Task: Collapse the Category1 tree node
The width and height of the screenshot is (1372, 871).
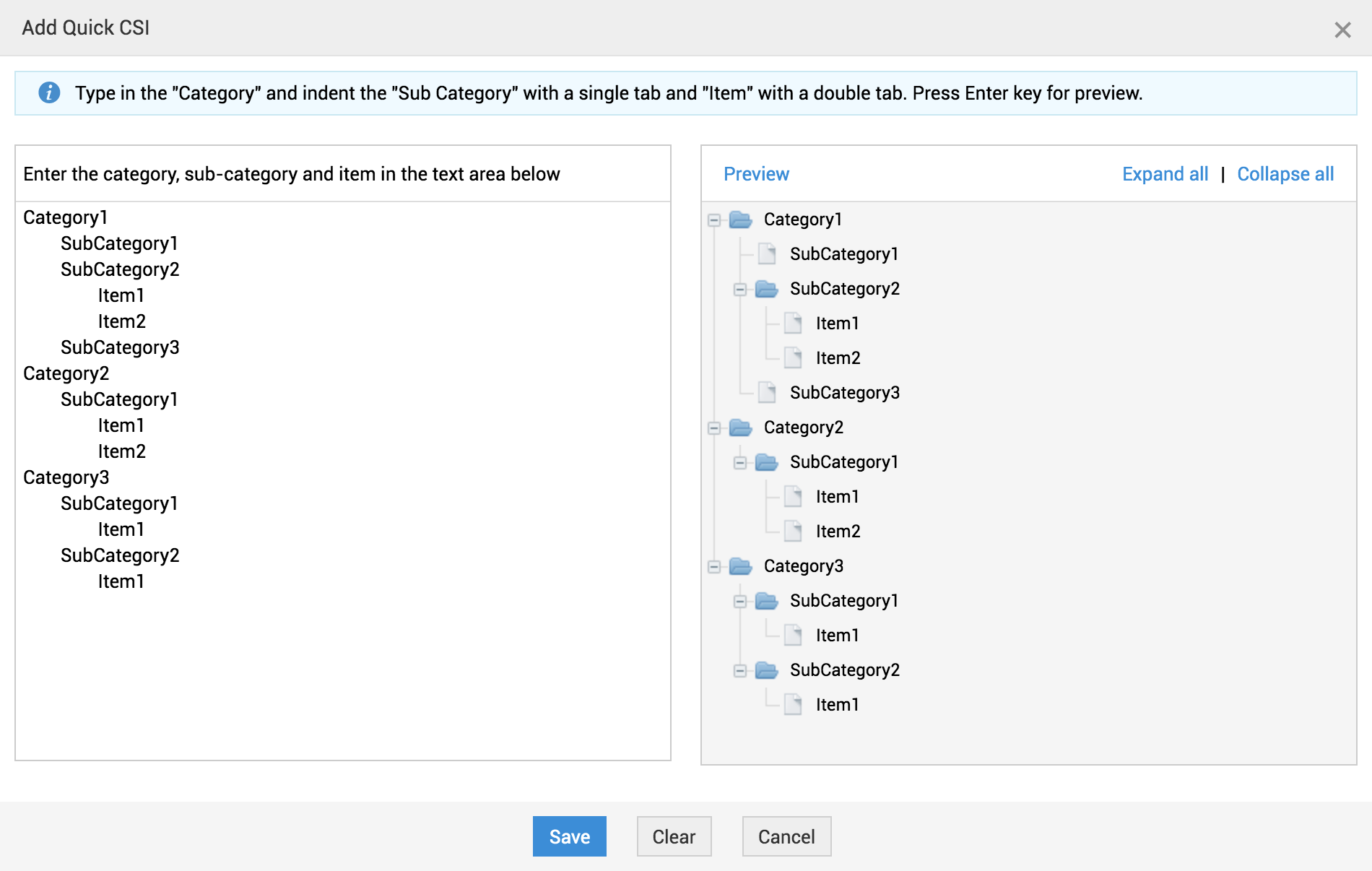Action: [x=714, y=220]
